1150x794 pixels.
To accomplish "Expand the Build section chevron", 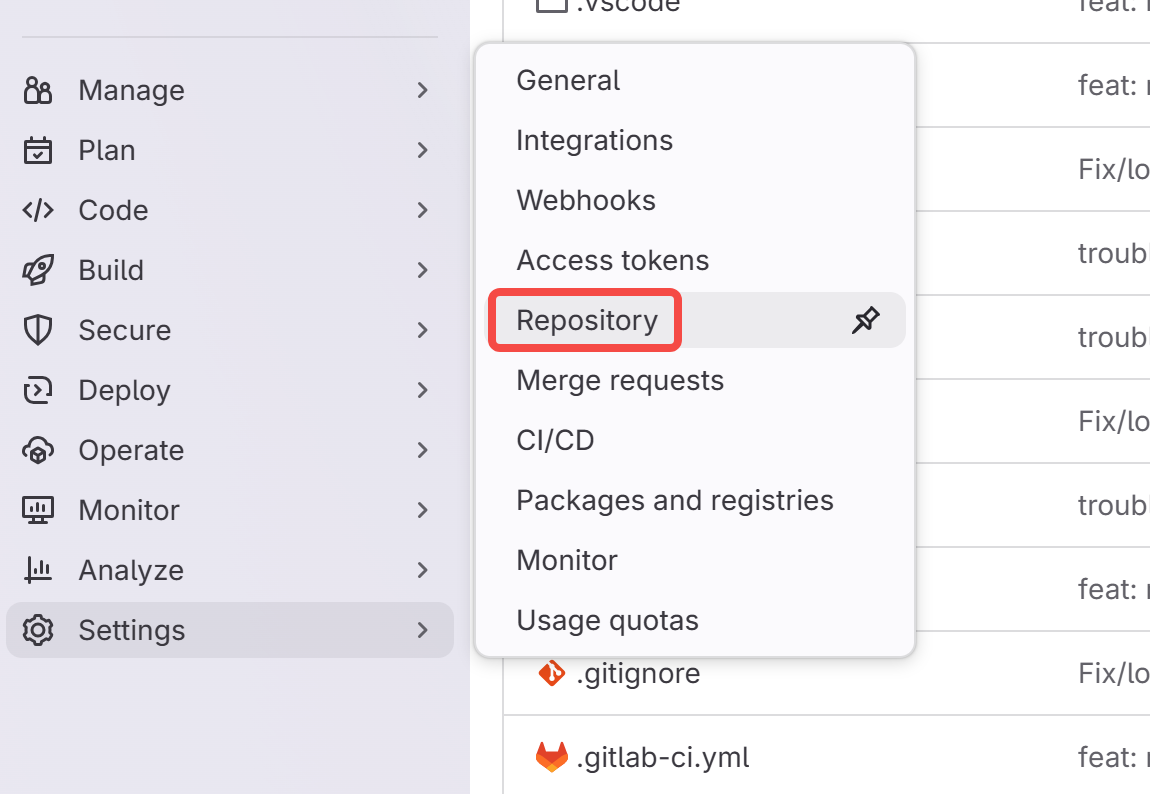I will 422,271.
